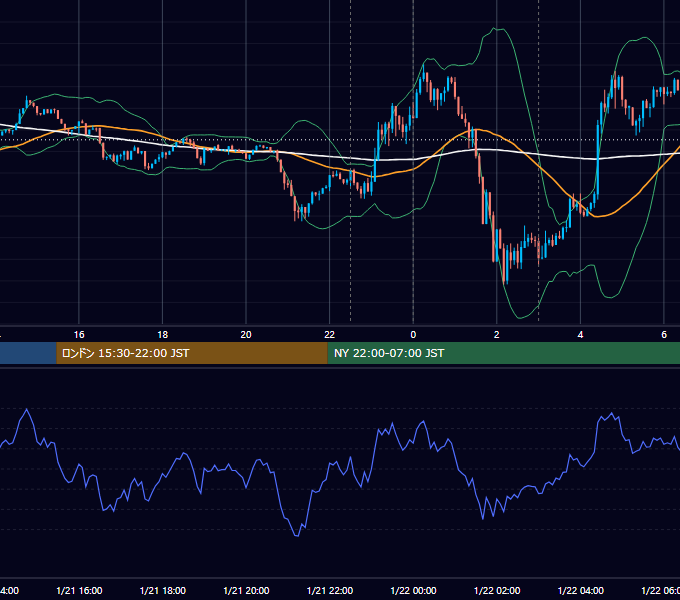Click the 1/22 04:00 date label
The image size is (680, 600).
tap(581, 591)
